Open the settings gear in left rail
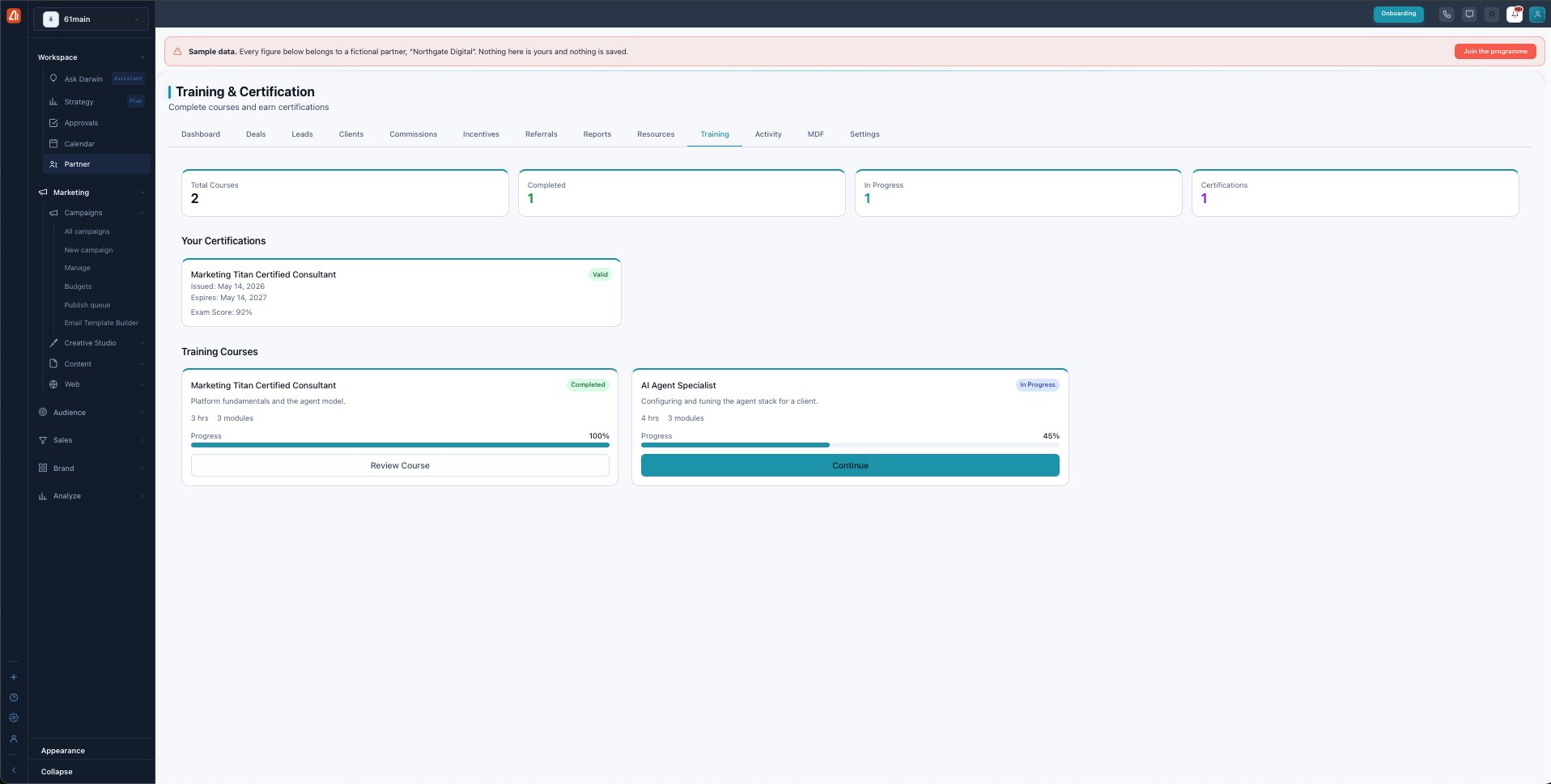 (14, 718)
